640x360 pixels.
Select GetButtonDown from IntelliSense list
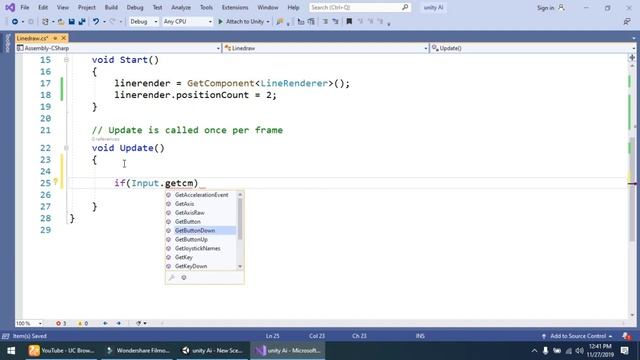(201, 231)
